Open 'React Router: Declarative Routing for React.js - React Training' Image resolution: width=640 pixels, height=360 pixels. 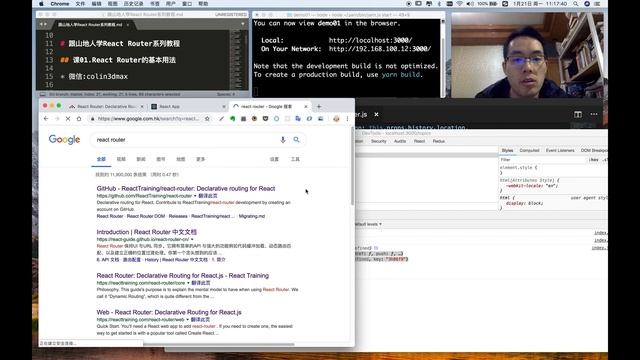[x=183, y=276]
